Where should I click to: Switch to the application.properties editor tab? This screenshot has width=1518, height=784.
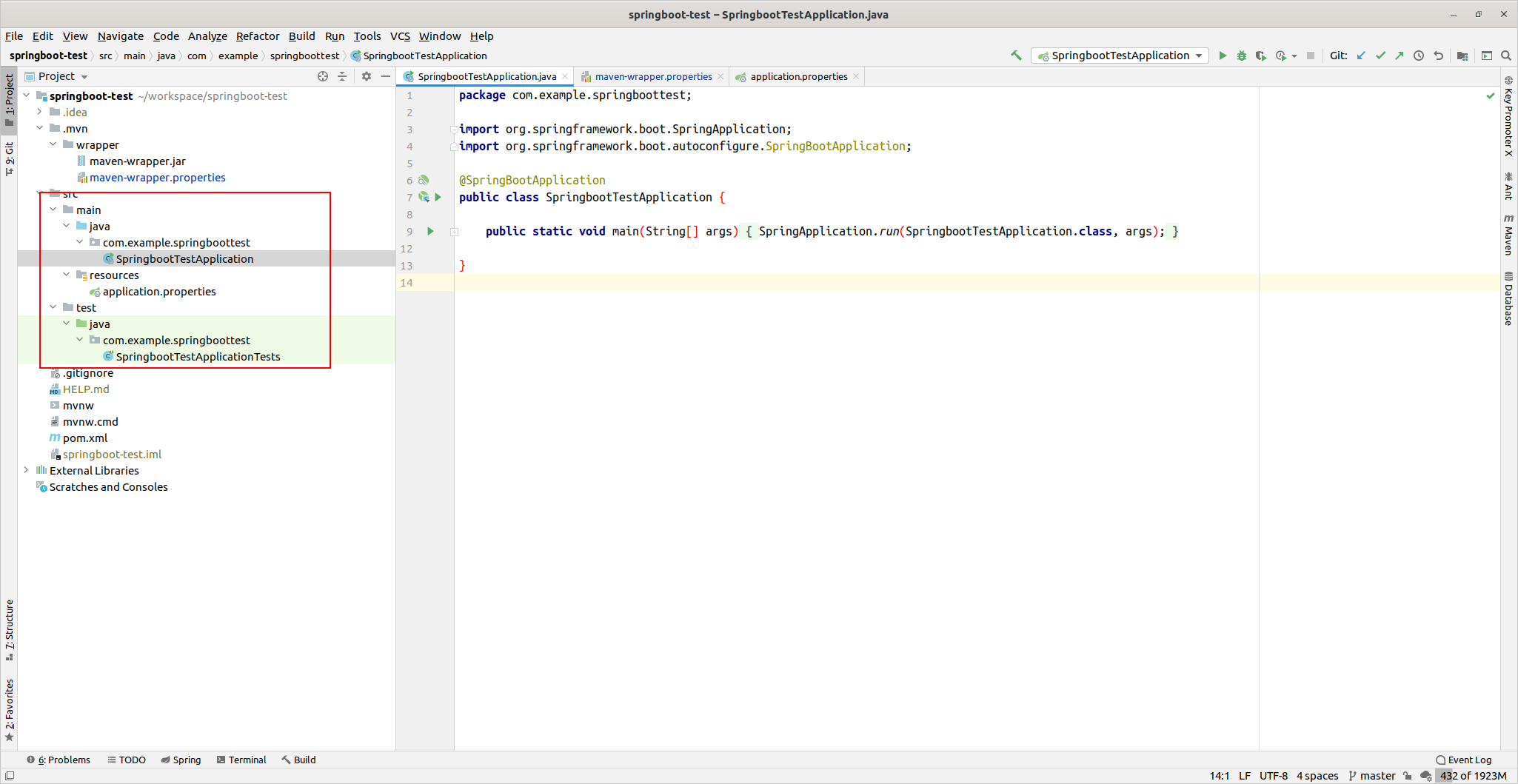click(798, 76)
